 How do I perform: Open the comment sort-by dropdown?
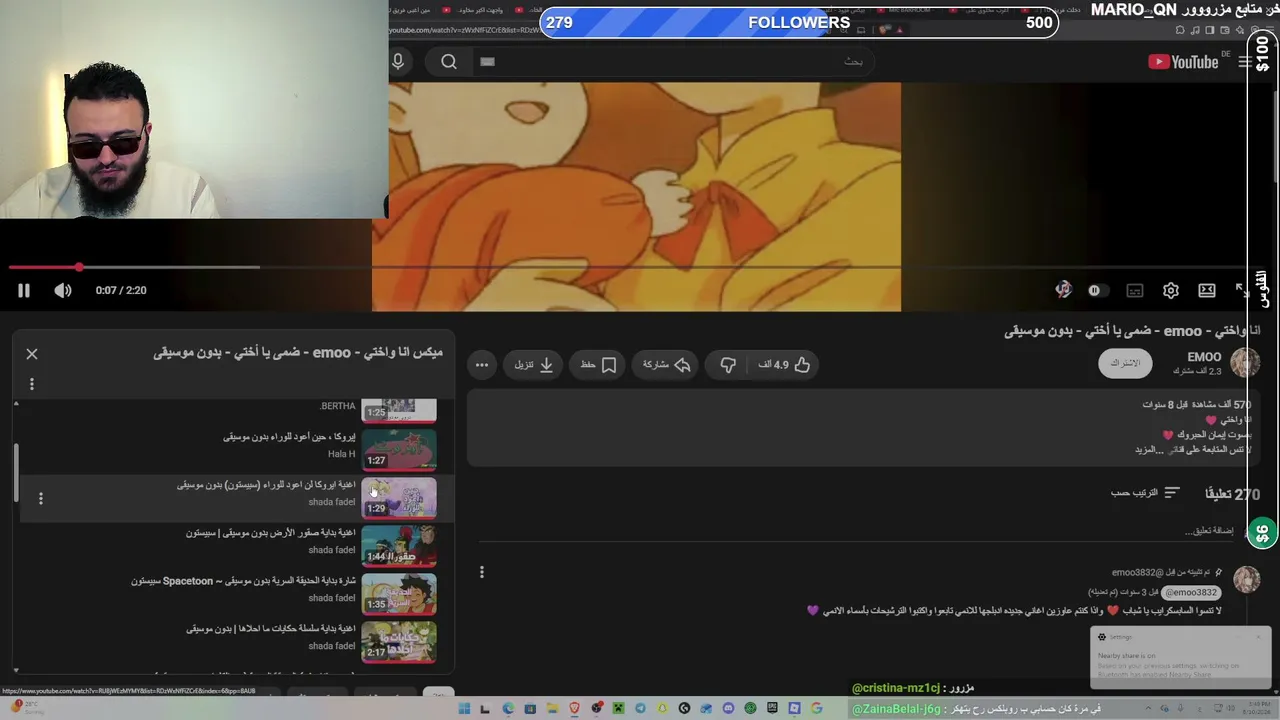(1146, 493)
